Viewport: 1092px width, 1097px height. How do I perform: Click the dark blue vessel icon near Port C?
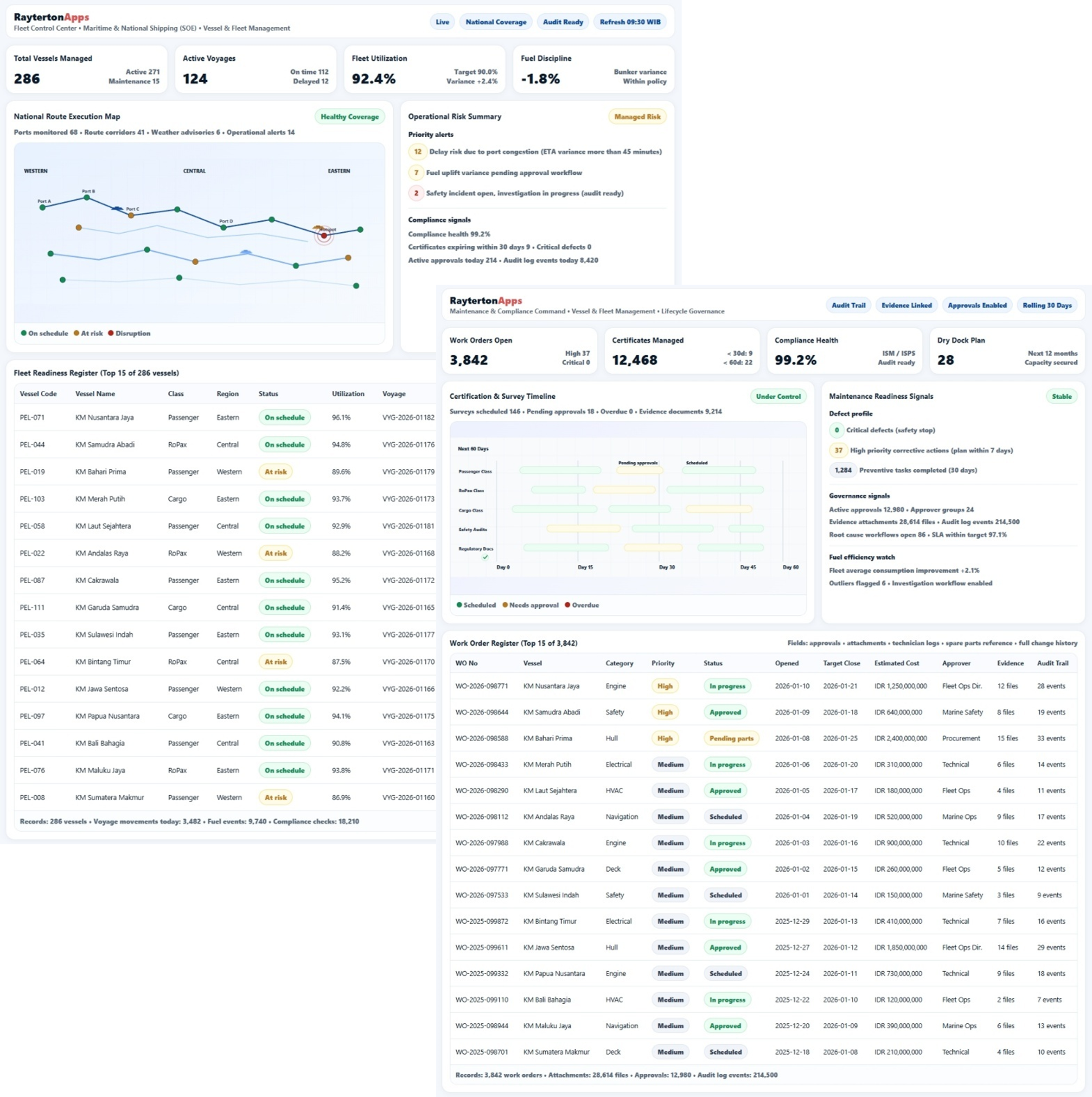[x=118, y=209]
